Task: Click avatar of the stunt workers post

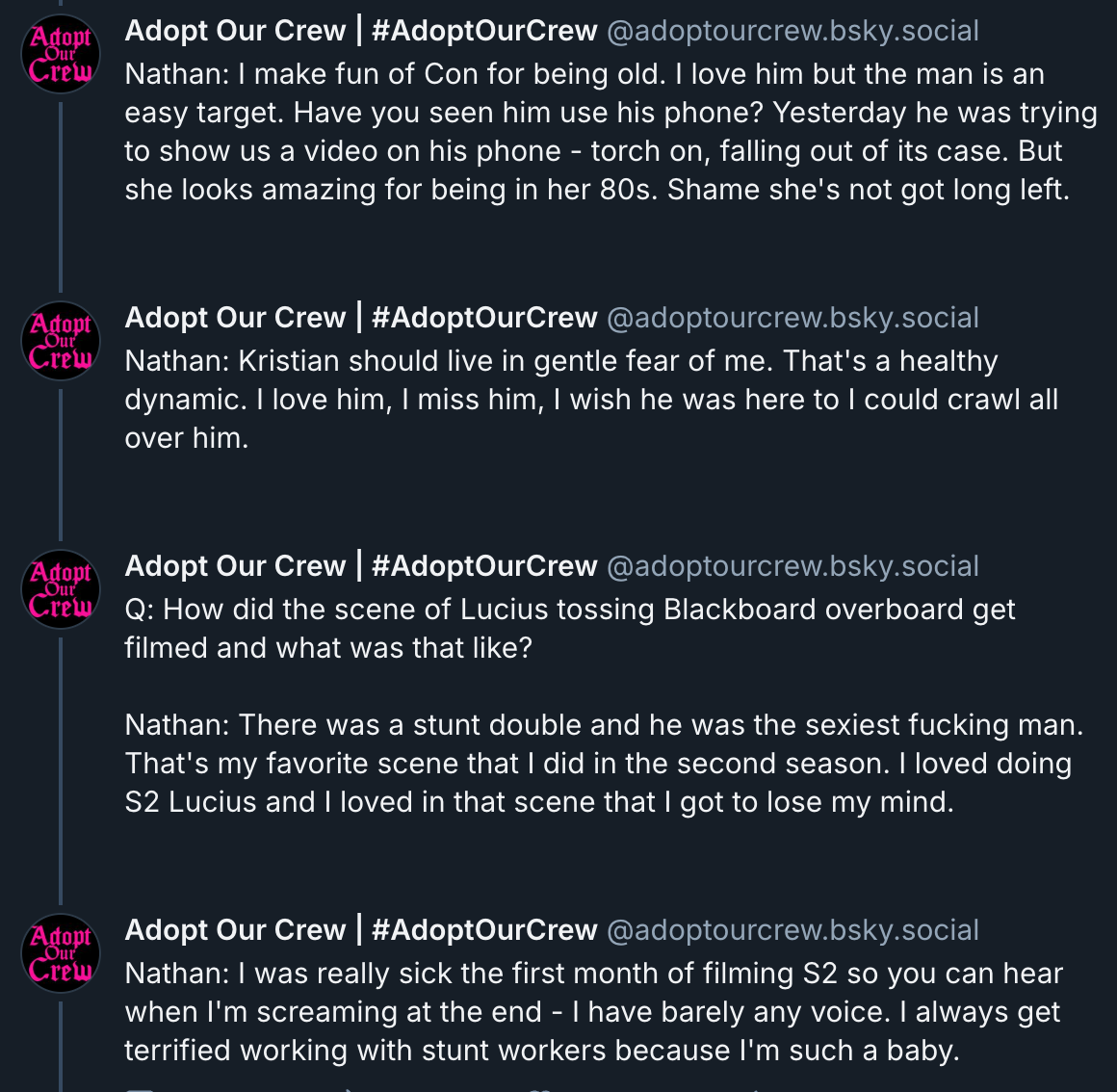Action: click(x=61, y=952)
